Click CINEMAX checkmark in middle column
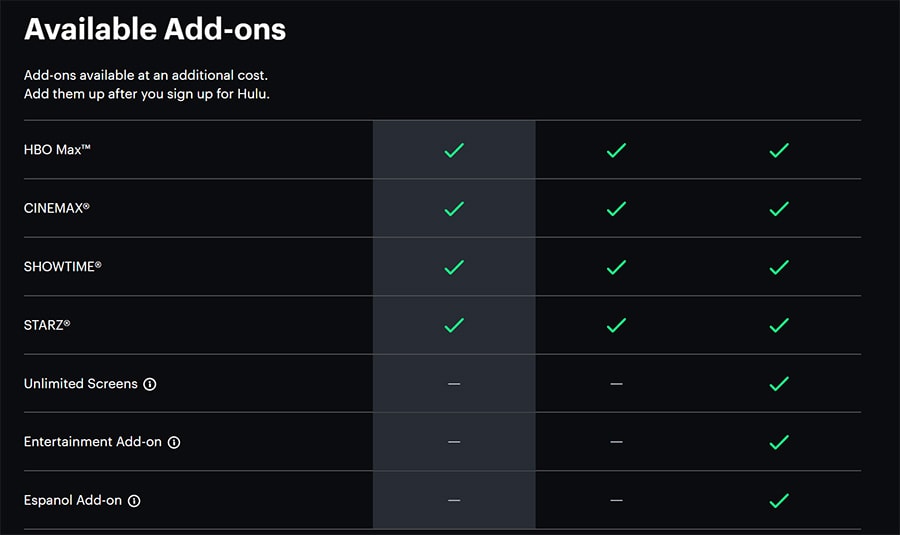900x535 pixels. point(616,208)
